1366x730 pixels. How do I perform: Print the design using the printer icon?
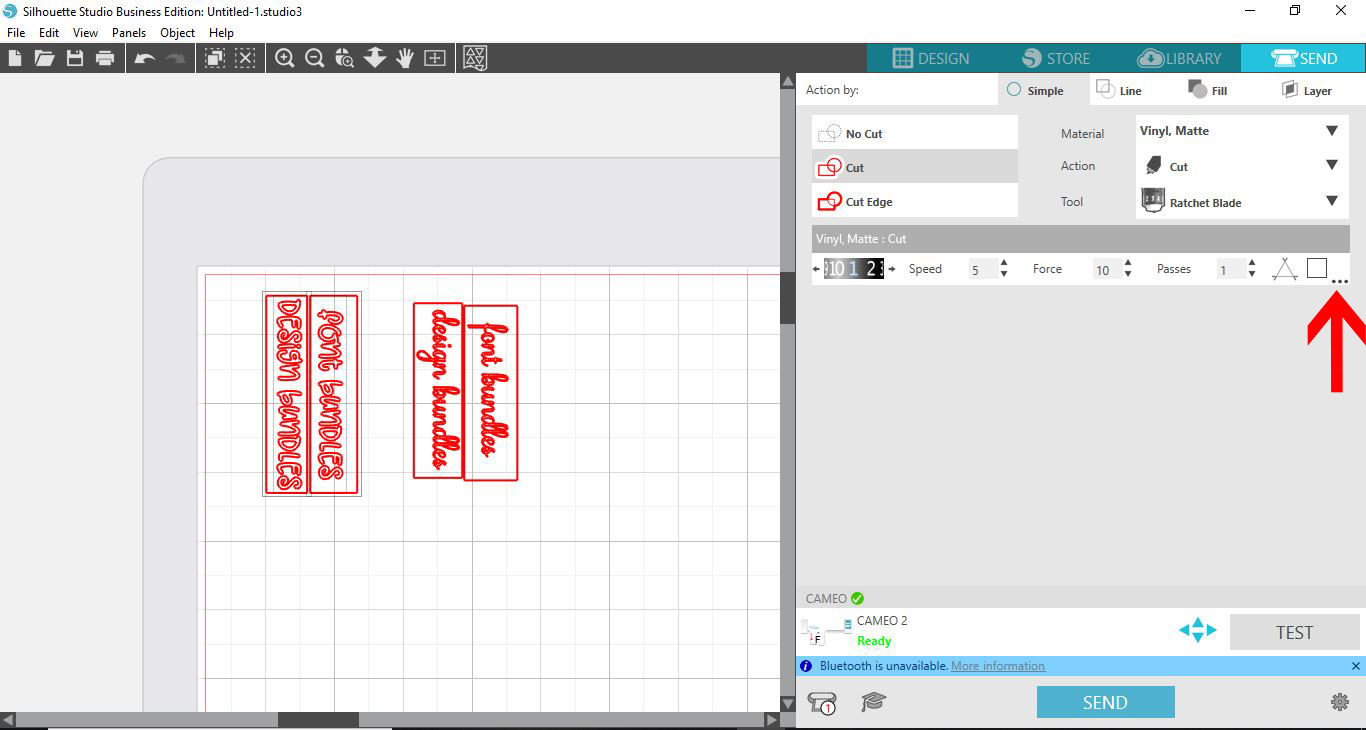[x=105, y=58]
